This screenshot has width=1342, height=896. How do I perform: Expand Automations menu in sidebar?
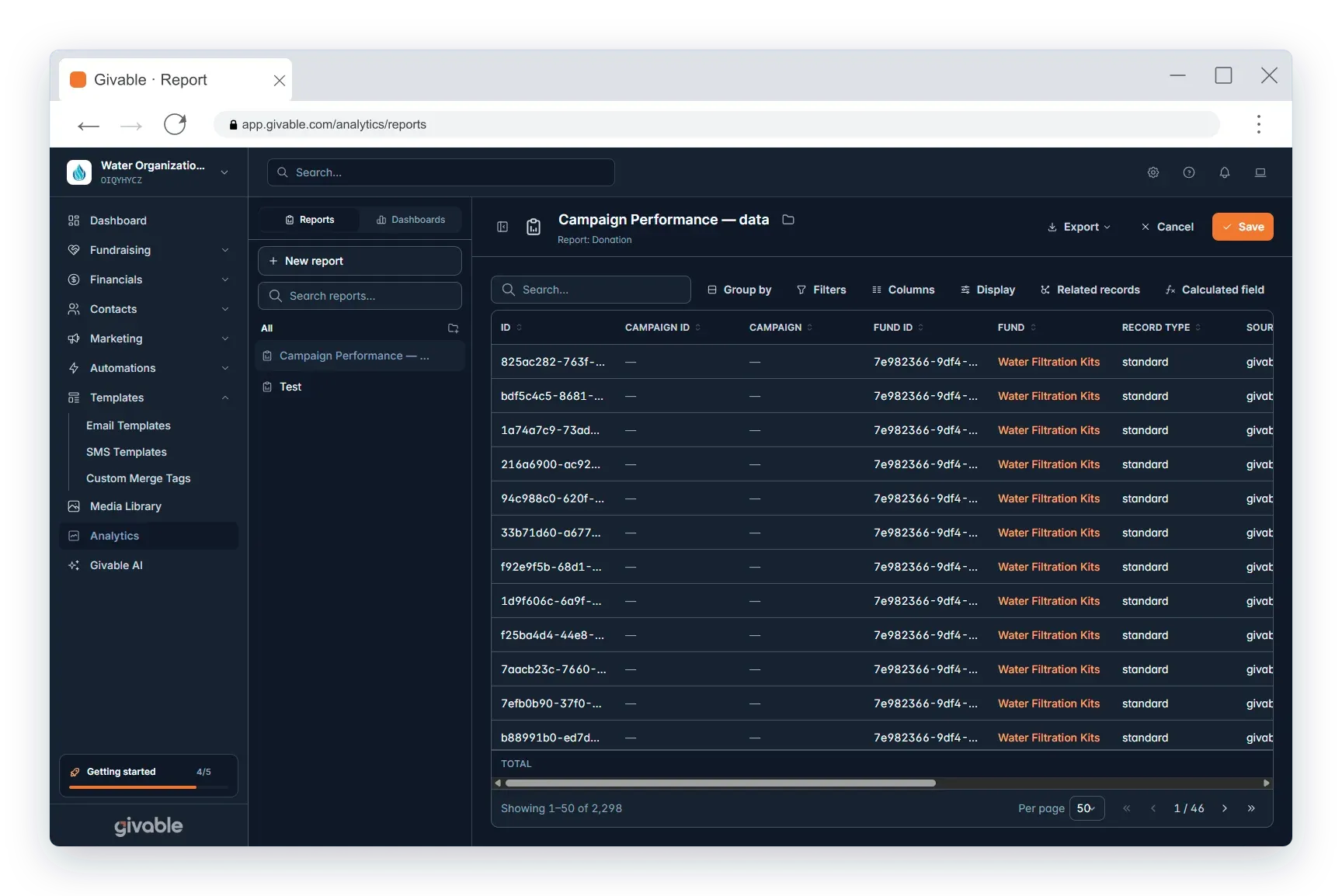(148, 368)
